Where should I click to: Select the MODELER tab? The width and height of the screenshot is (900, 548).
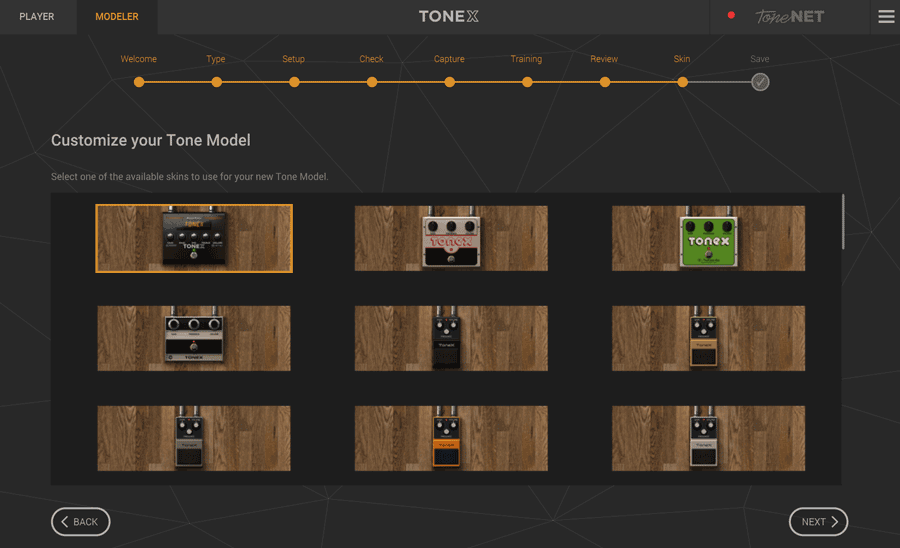(117, 17)
